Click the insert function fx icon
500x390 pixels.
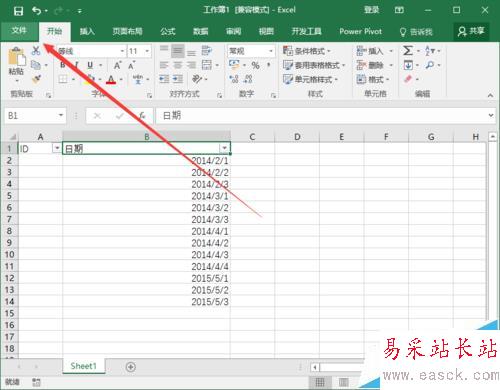tap(142, 116)
